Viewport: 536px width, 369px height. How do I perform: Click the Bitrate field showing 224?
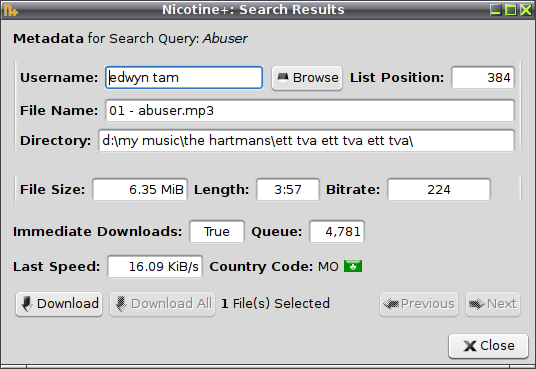pyautogui.click(x=439, y=189)
